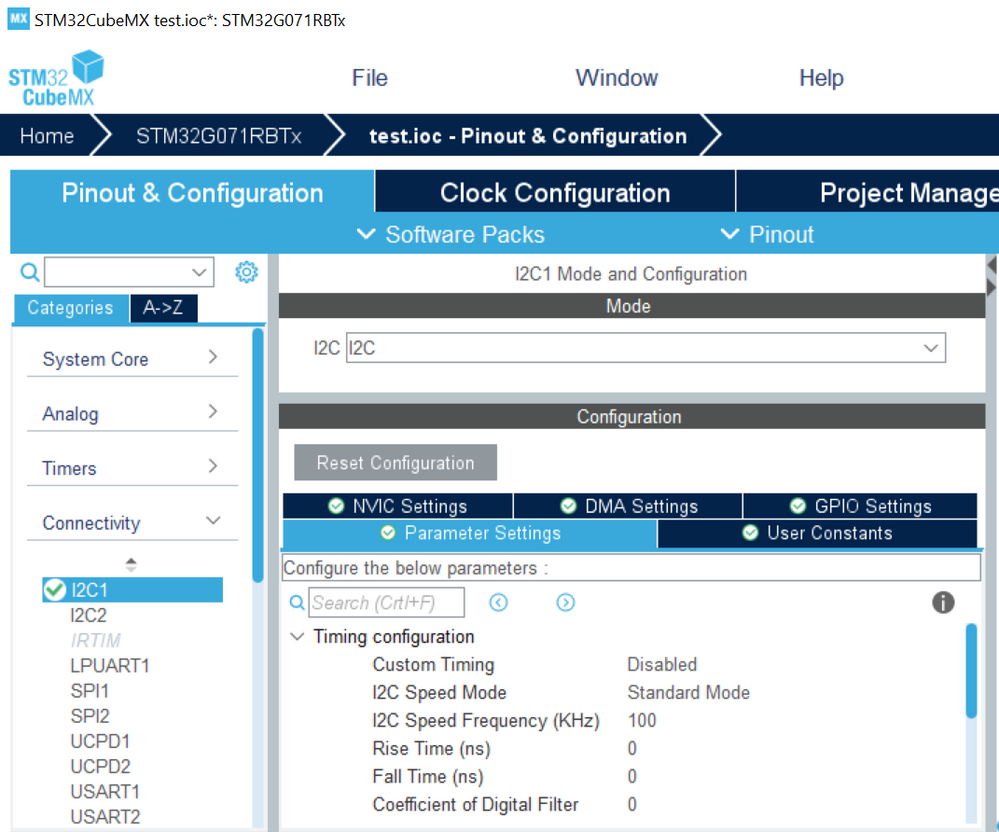Click Fall Time (ns) value
Screen dimensions: 999x832
(x=632, y=777)
